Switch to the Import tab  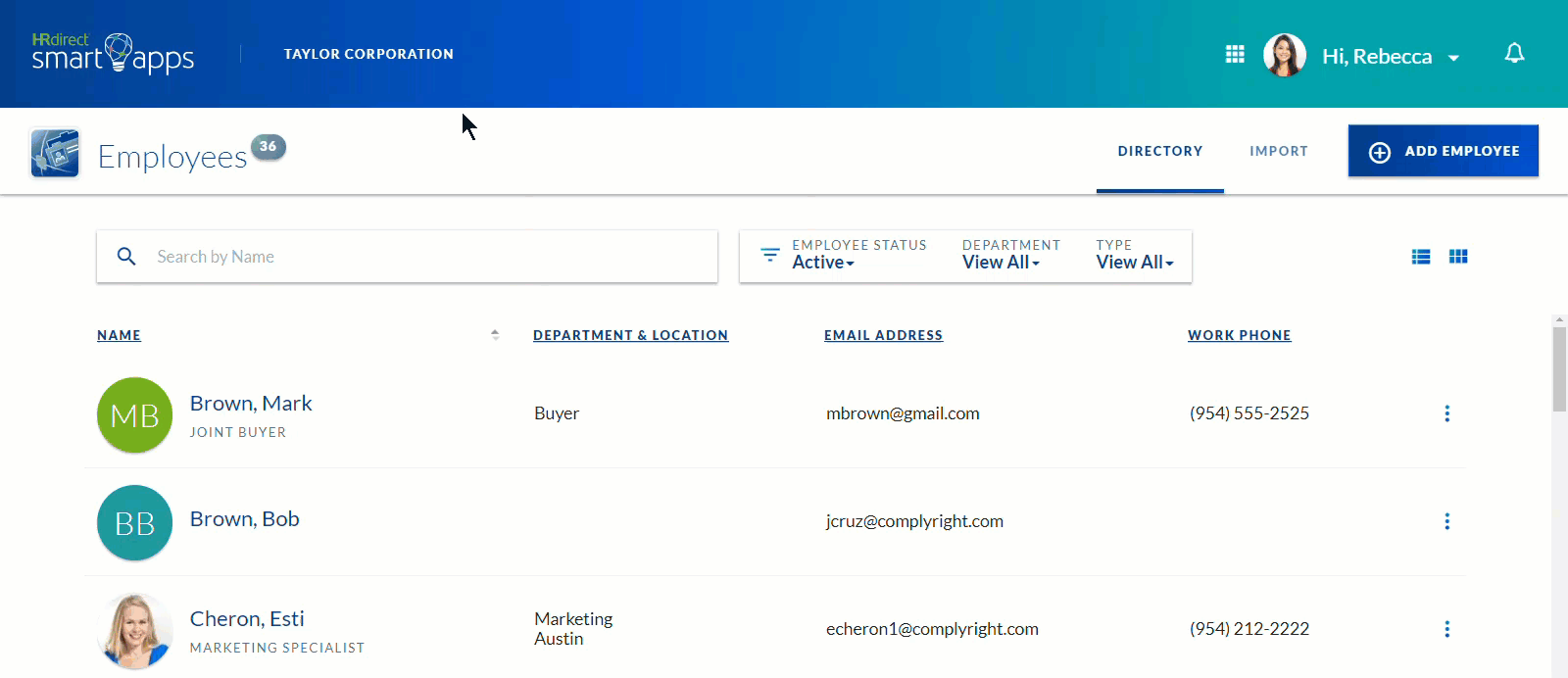point(1279,151)
